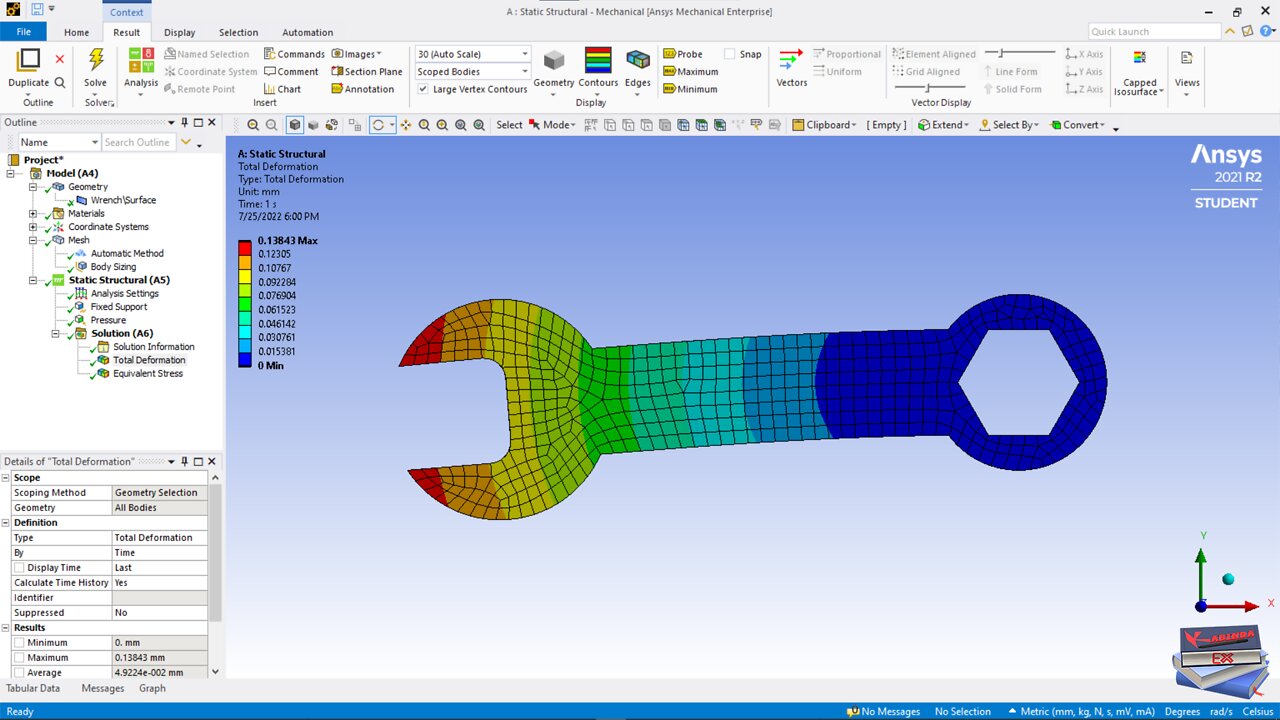1280x720 pixels.
Task: Click the red max color in legend
Action: (244, 246)
